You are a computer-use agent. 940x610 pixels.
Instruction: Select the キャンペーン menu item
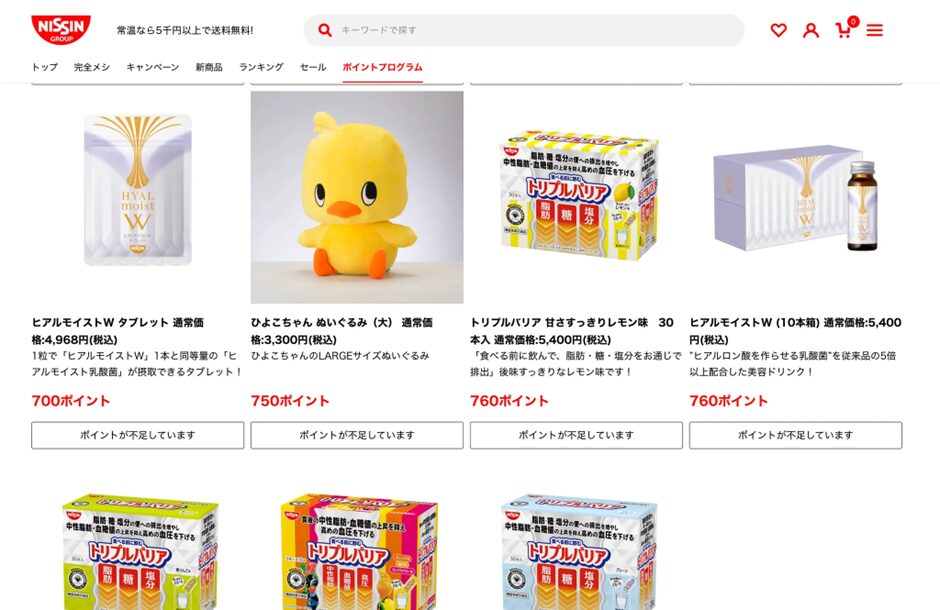[x=152, y=67]
